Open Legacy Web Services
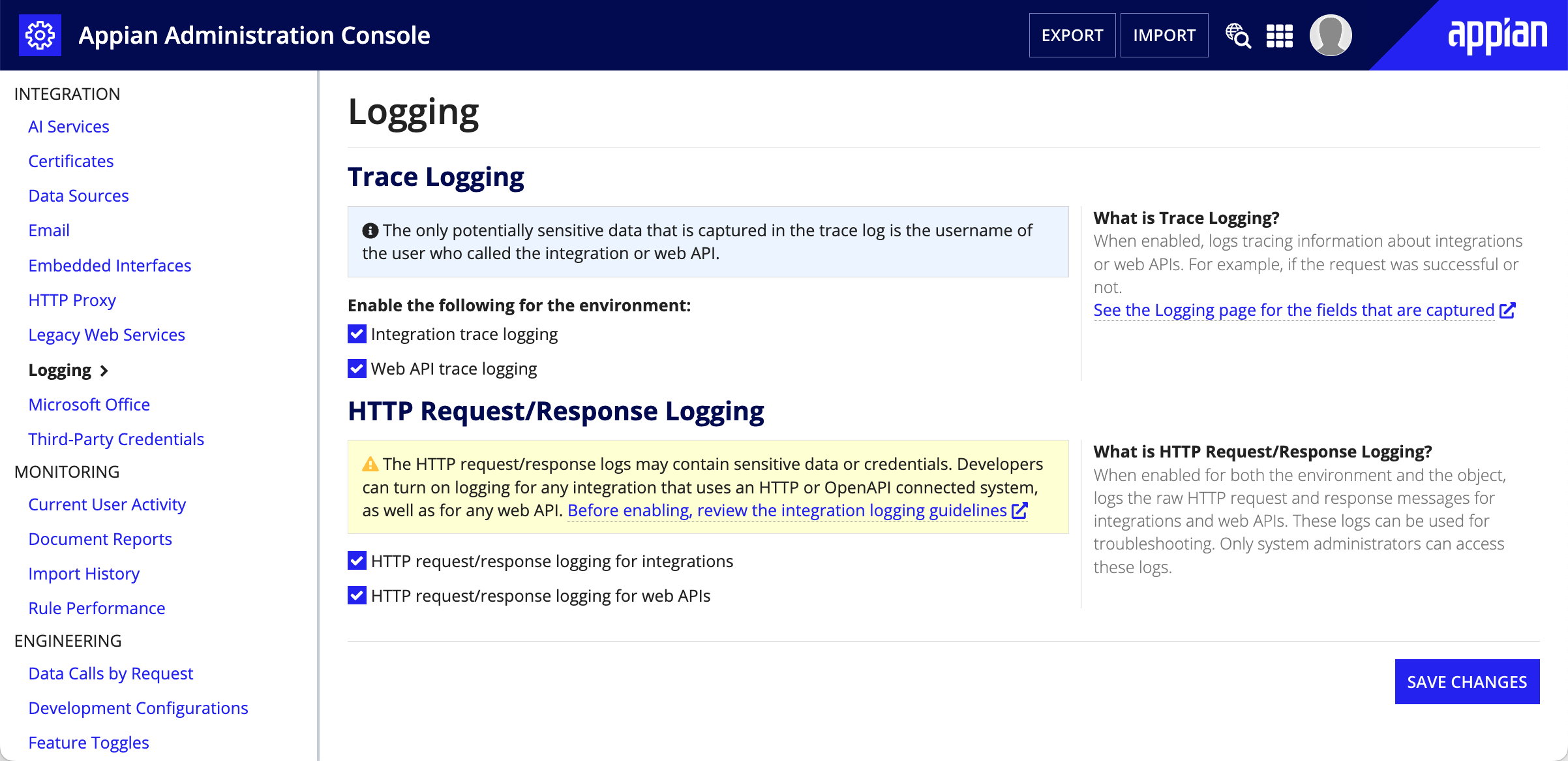1568x761 pixels. [x=107, y=335]
